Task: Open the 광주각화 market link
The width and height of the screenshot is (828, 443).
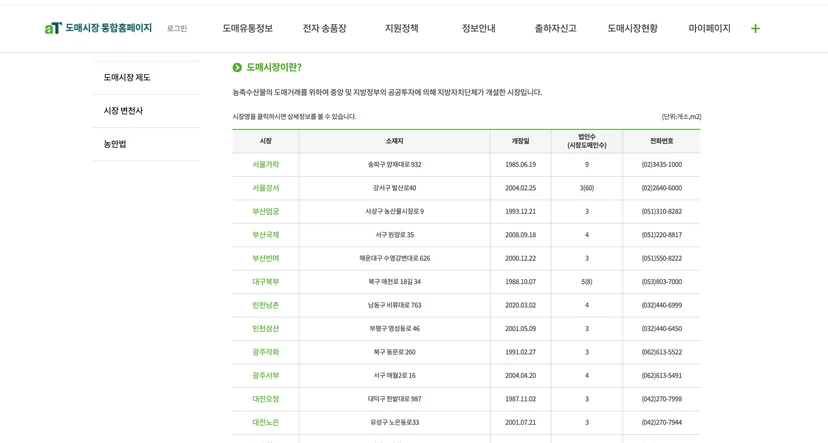Action: tap(266, 352)
